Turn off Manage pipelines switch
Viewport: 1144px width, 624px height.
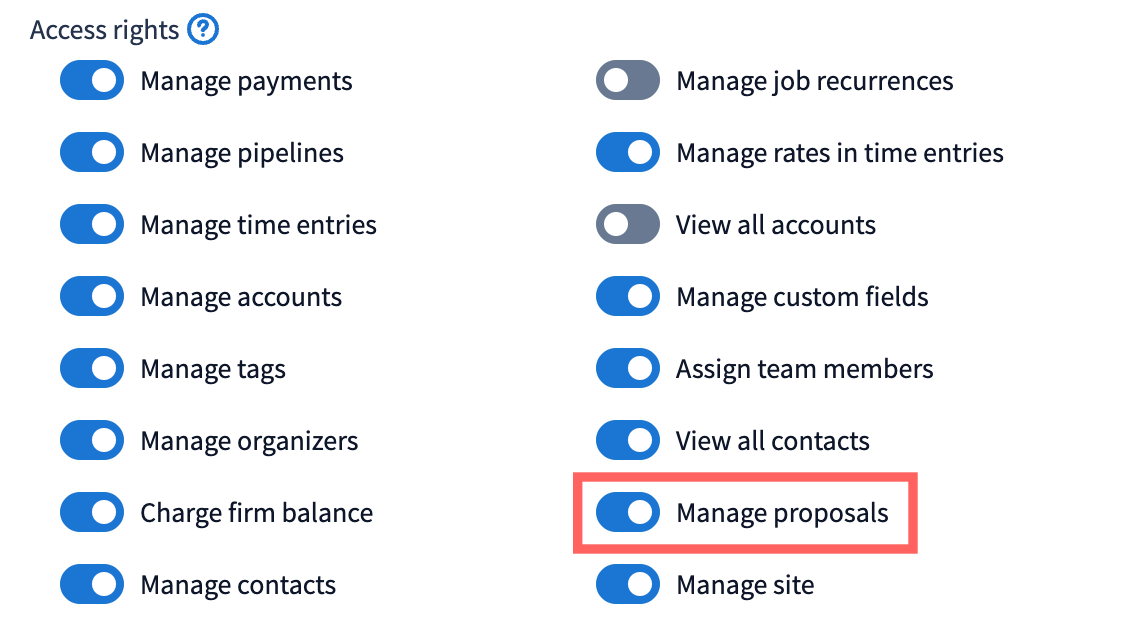(92, 153)
